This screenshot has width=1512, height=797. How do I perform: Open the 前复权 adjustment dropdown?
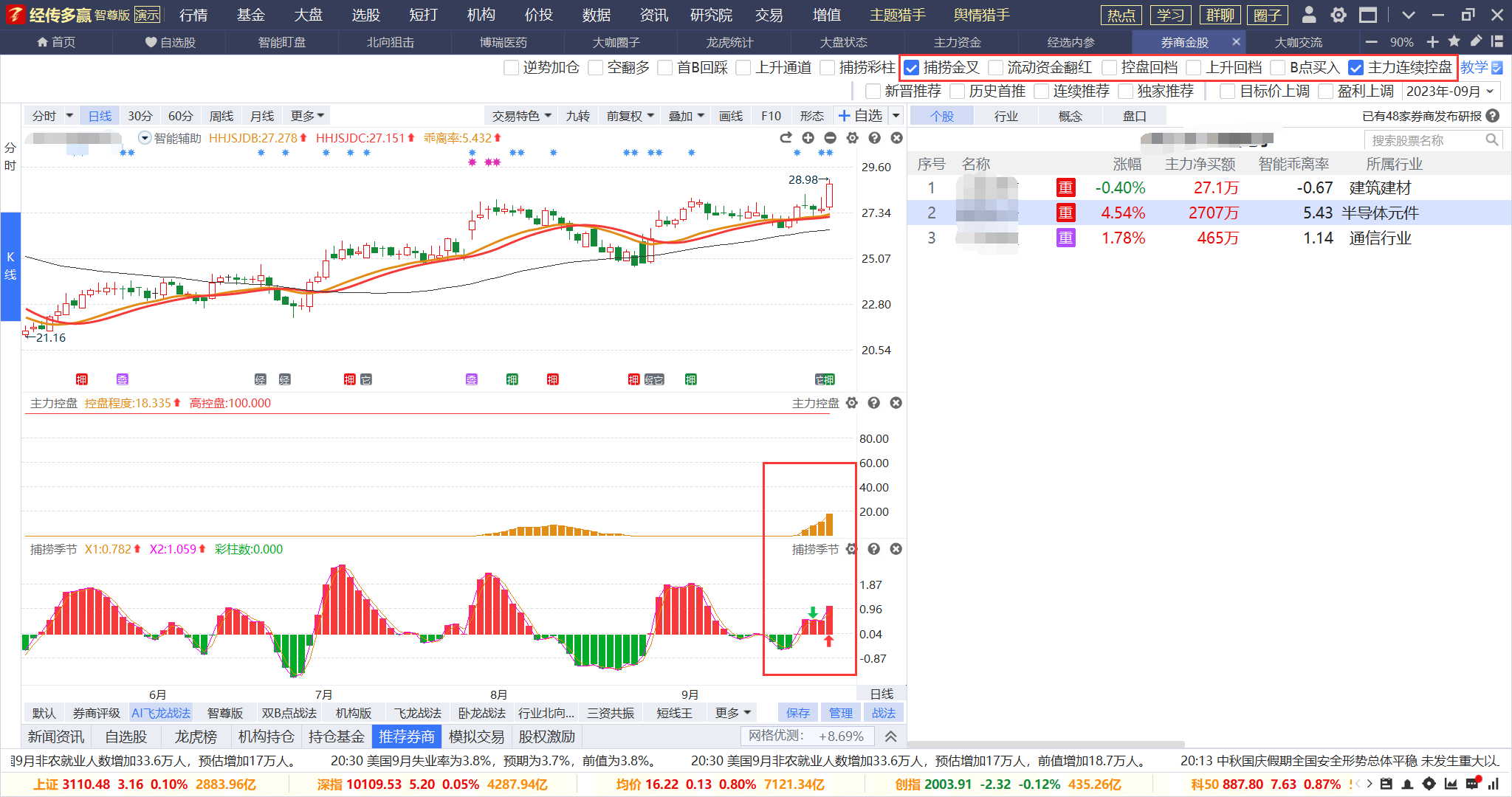pos(630,116)
